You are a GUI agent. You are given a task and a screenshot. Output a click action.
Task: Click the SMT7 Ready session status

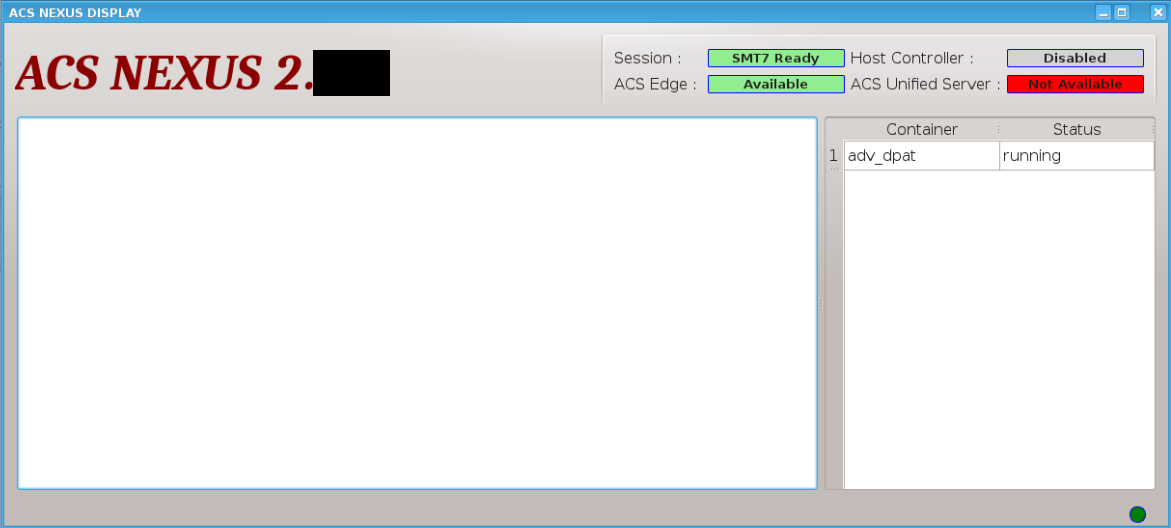pyautogui.click(x=776, y=58)
